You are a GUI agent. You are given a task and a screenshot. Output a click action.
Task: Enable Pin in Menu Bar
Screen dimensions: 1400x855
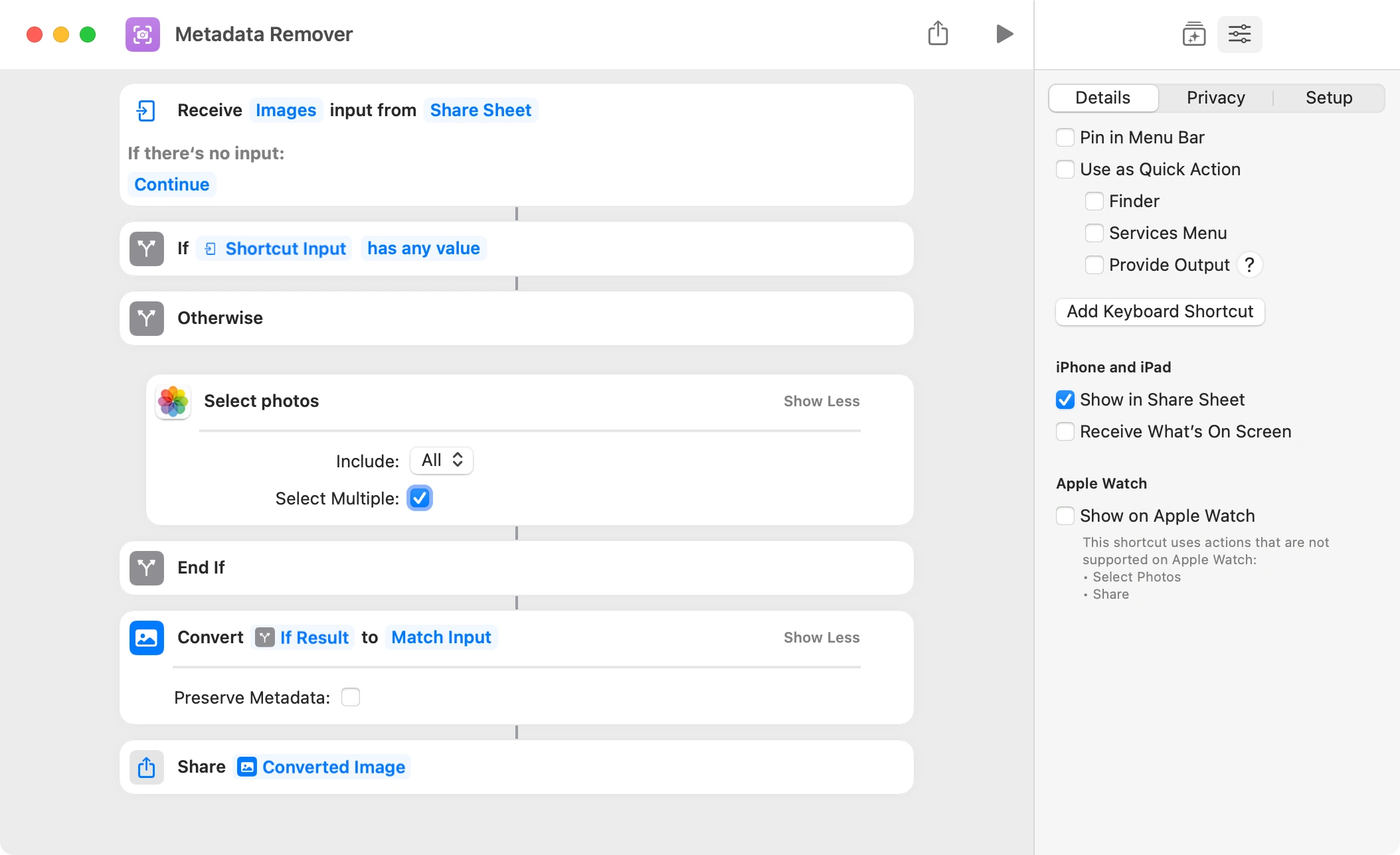pyautogui.click(x=1065, y=137)
